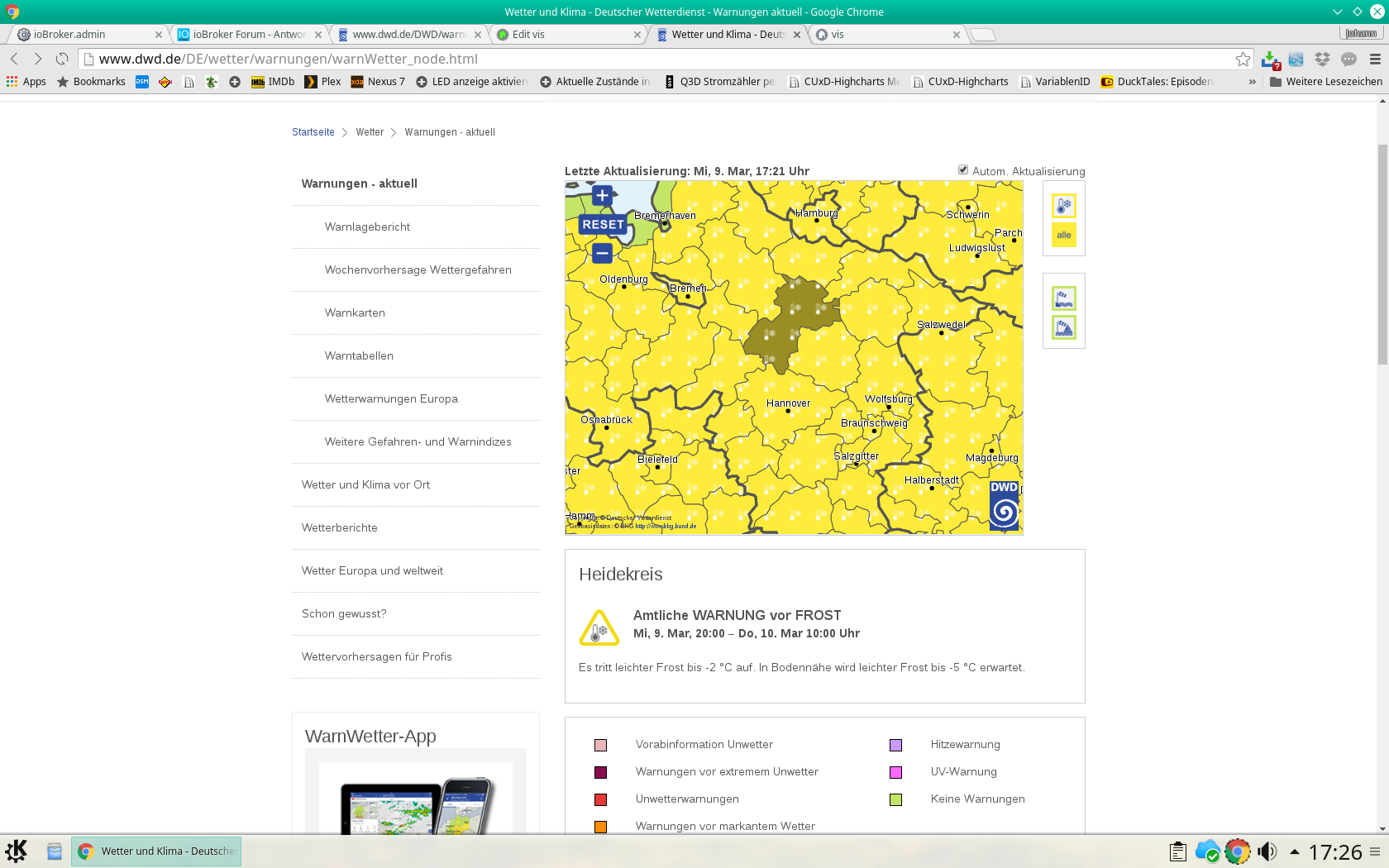Open Wettervorhersagen für Profis
This screenshot has height=868, width=1389.
click(377, 656)
